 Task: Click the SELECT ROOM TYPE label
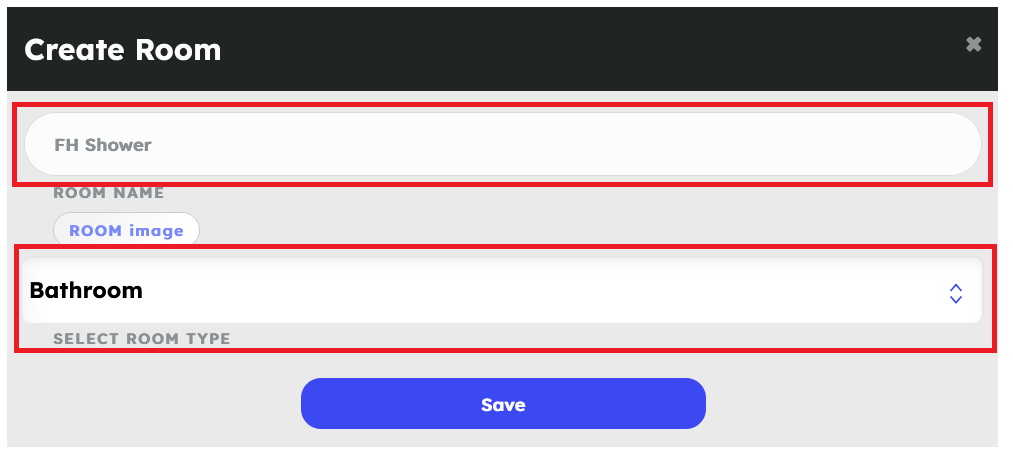pos(141,339)
